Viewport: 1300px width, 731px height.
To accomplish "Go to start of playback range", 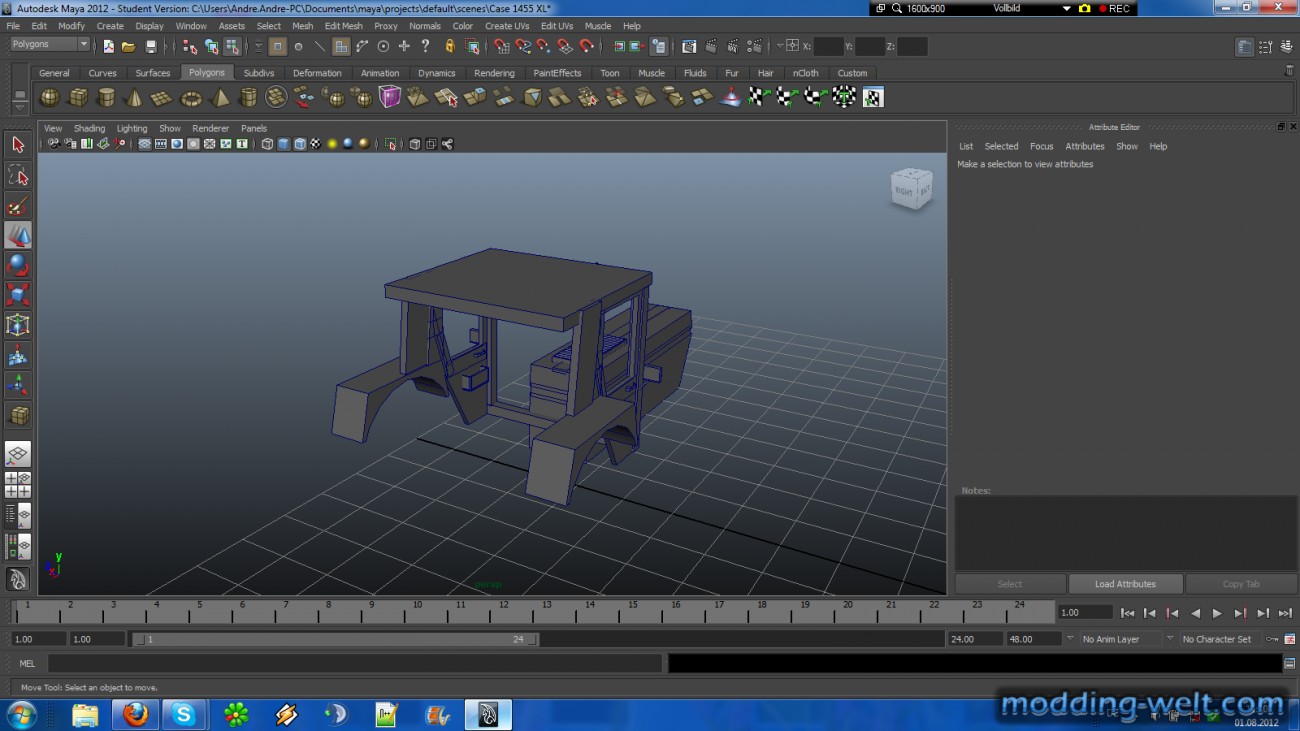I will [1127, 613].
